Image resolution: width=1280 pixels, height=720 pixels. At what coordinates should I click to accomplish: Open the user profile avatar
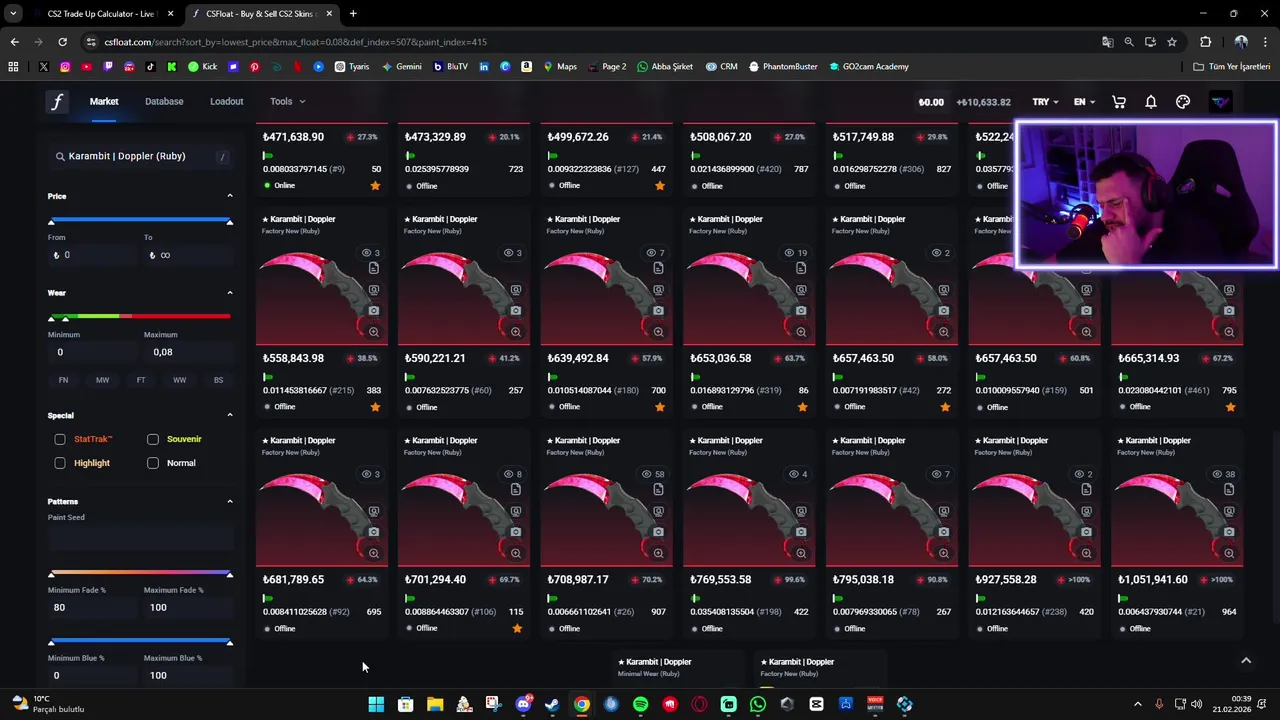[1220, 102]
